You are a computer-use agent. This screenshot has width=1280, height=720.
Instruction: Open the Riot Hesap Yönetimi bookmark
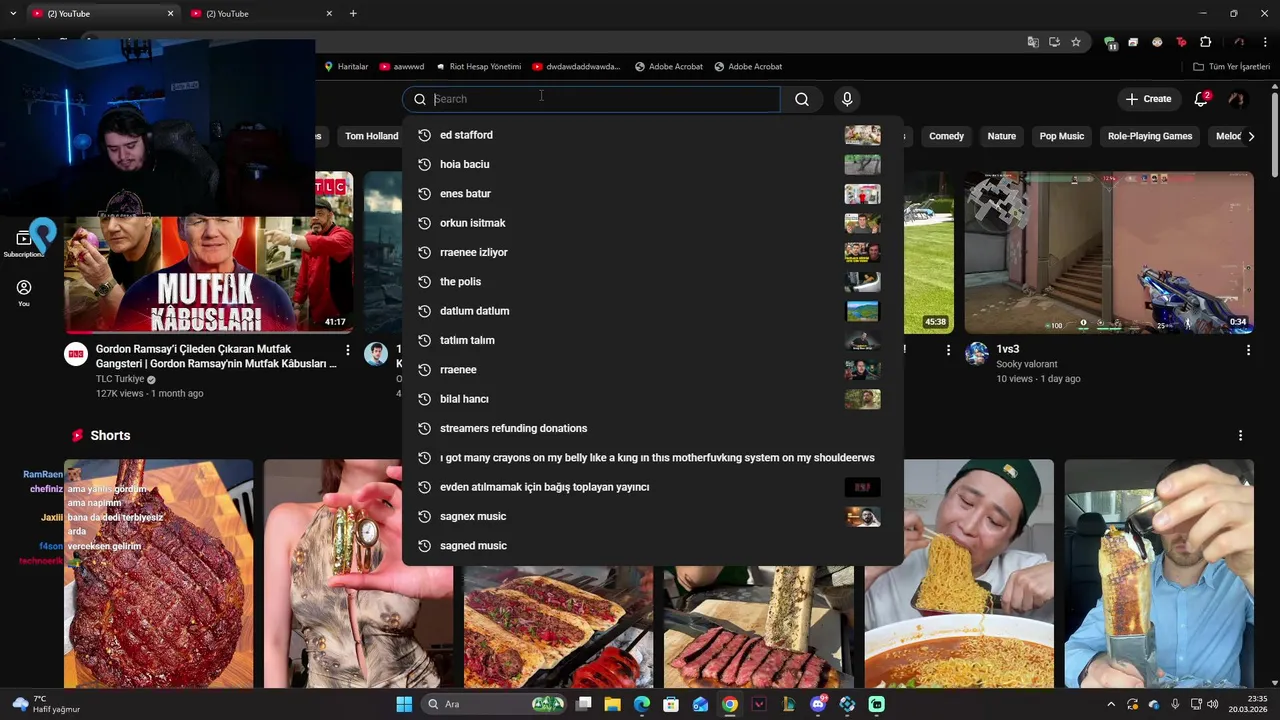point(479,67)
